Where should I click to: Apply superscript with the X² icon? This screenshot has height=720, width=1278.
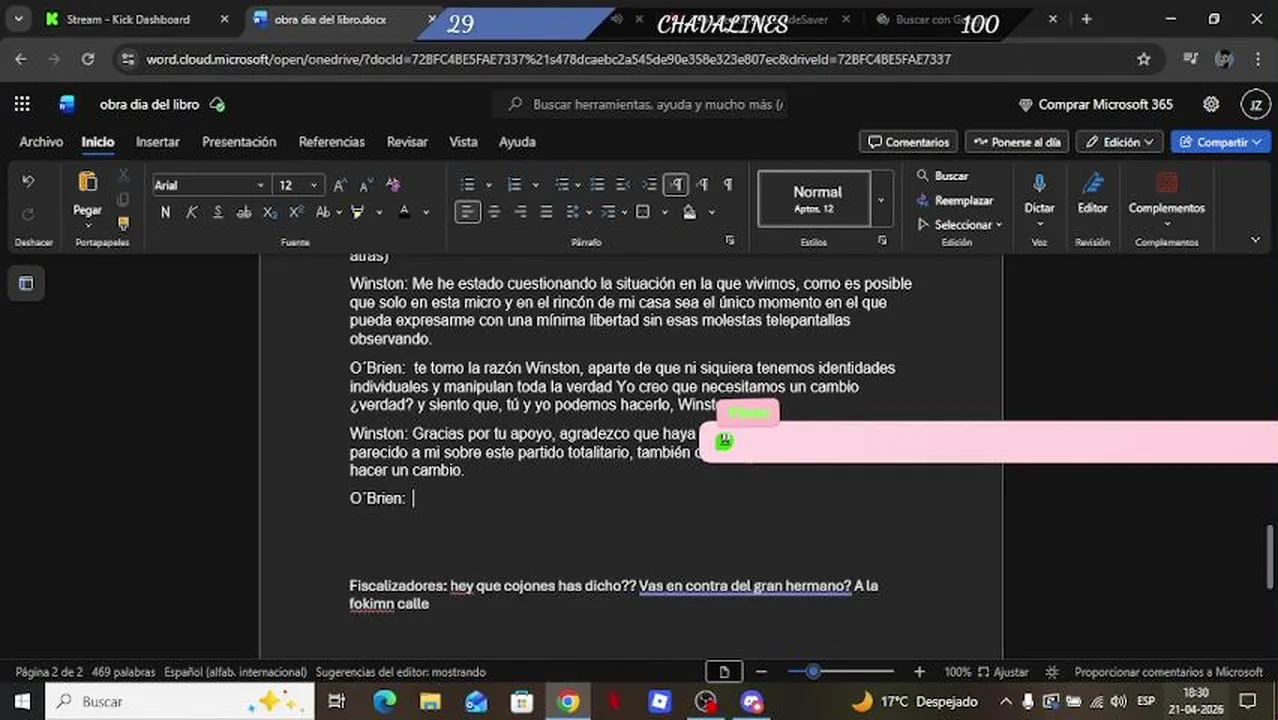pos(296,212)
